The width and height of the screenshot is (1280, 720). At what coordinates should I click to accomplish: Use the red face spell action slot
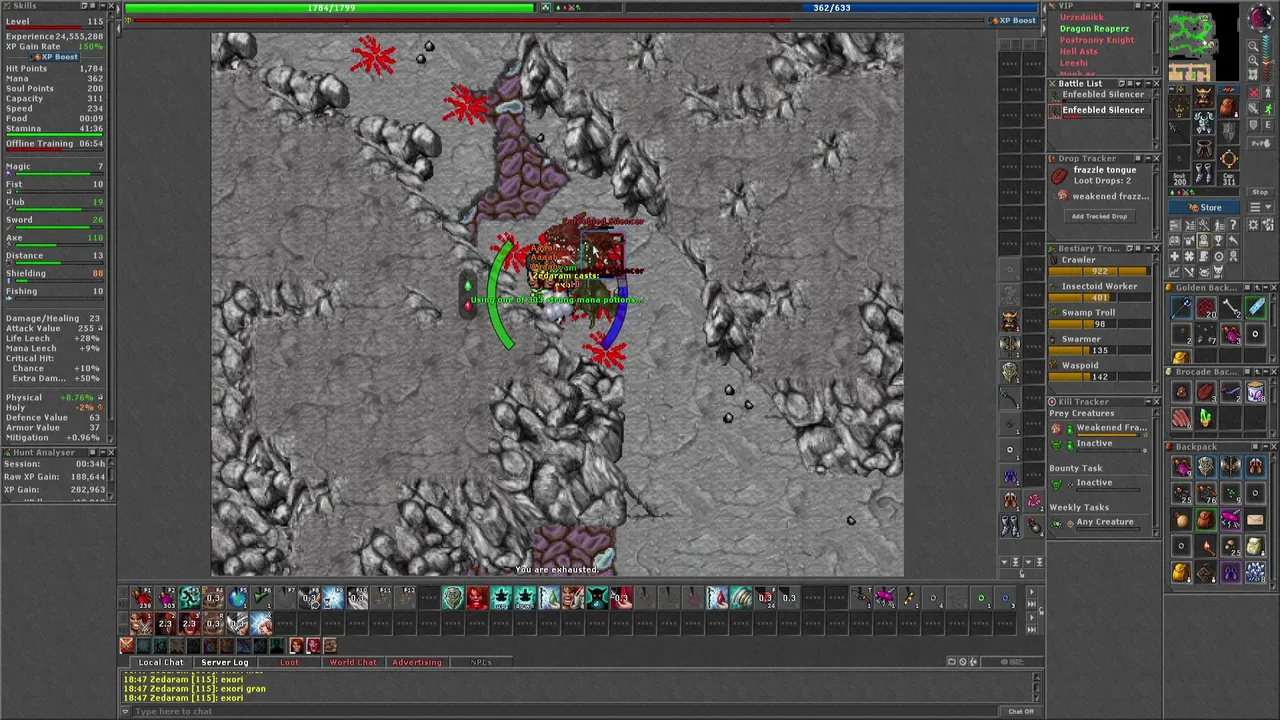[x=477, y=597]
